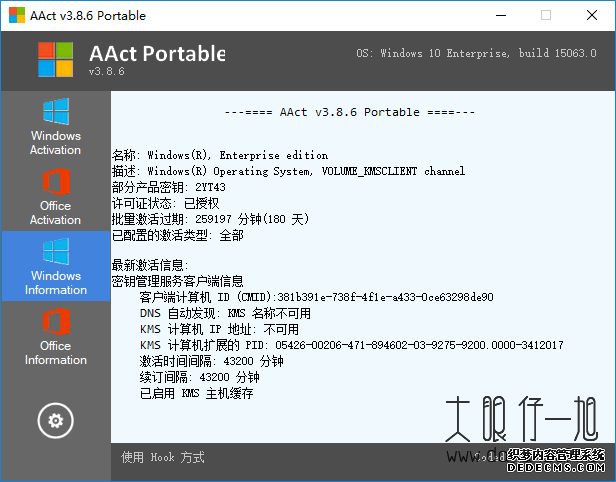Click the AAct four-color logo in header
Viewport: 616px width, 482px height.
55,59
